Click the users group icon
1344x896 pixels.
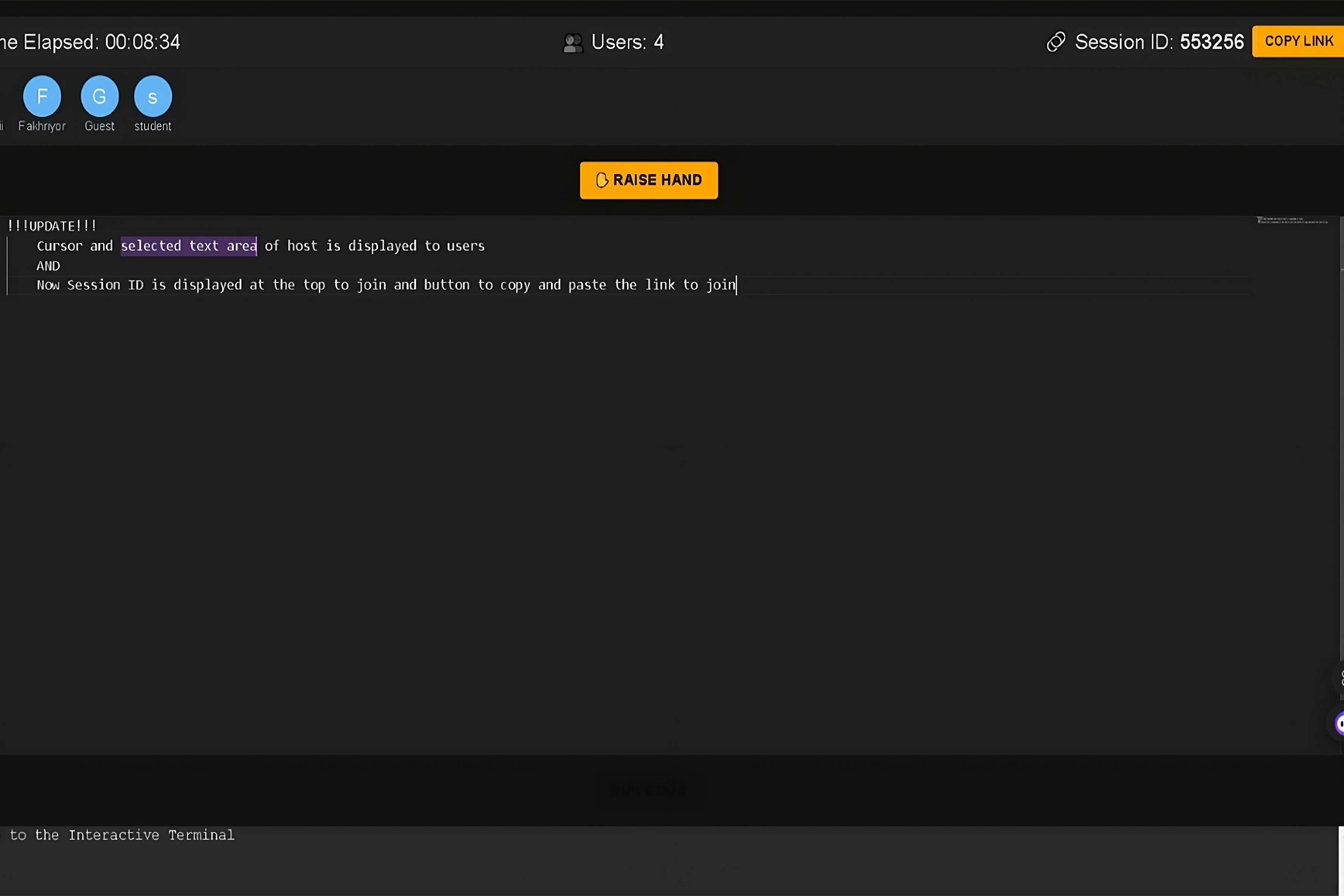[573, 42]
